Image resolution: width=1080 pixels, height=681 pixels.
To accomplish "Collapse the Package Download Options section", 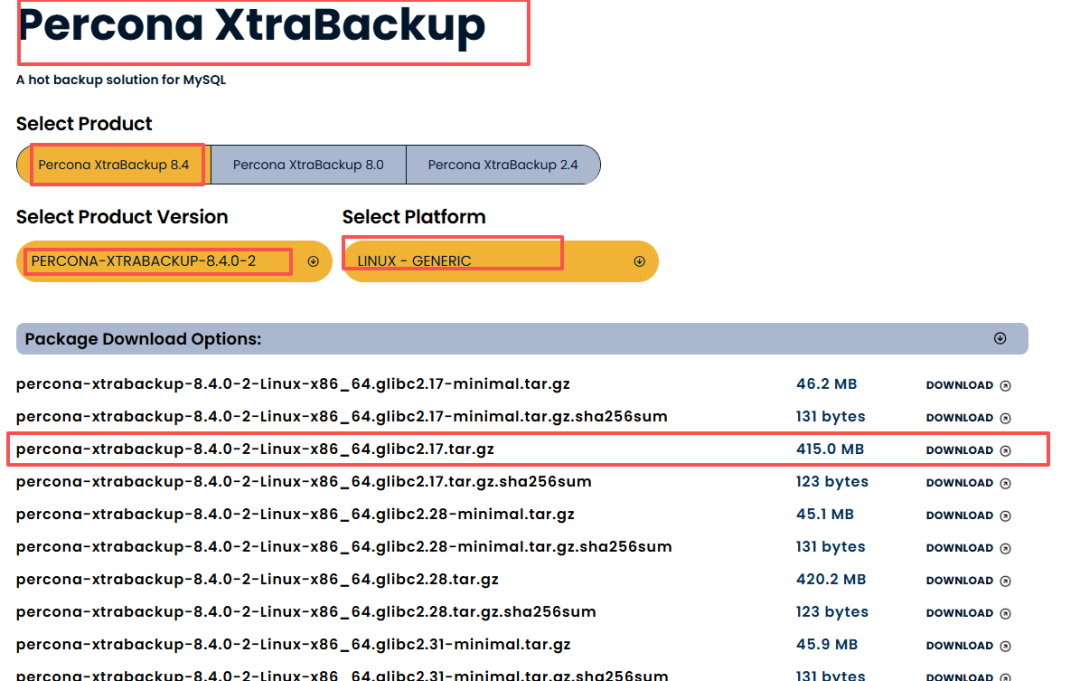I will 1000,338.
